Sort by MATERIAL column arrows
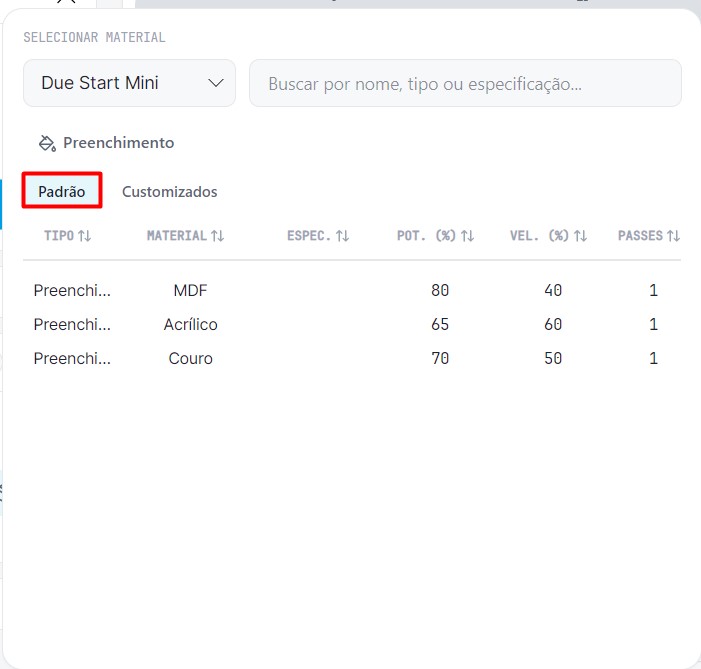The image size is (701, 669). [217, 236]
